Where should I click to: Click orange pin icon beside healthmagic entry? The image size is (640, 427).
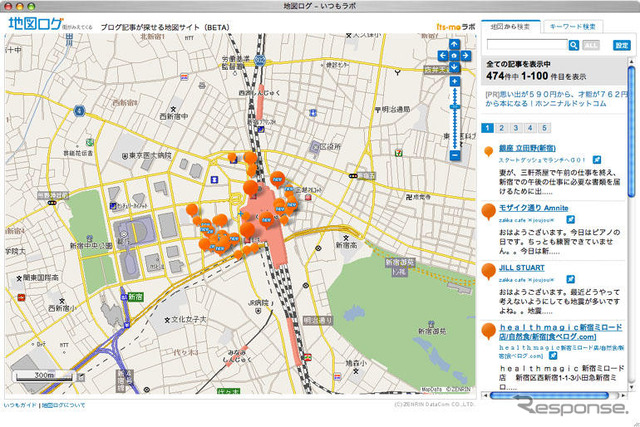[489, 331]
